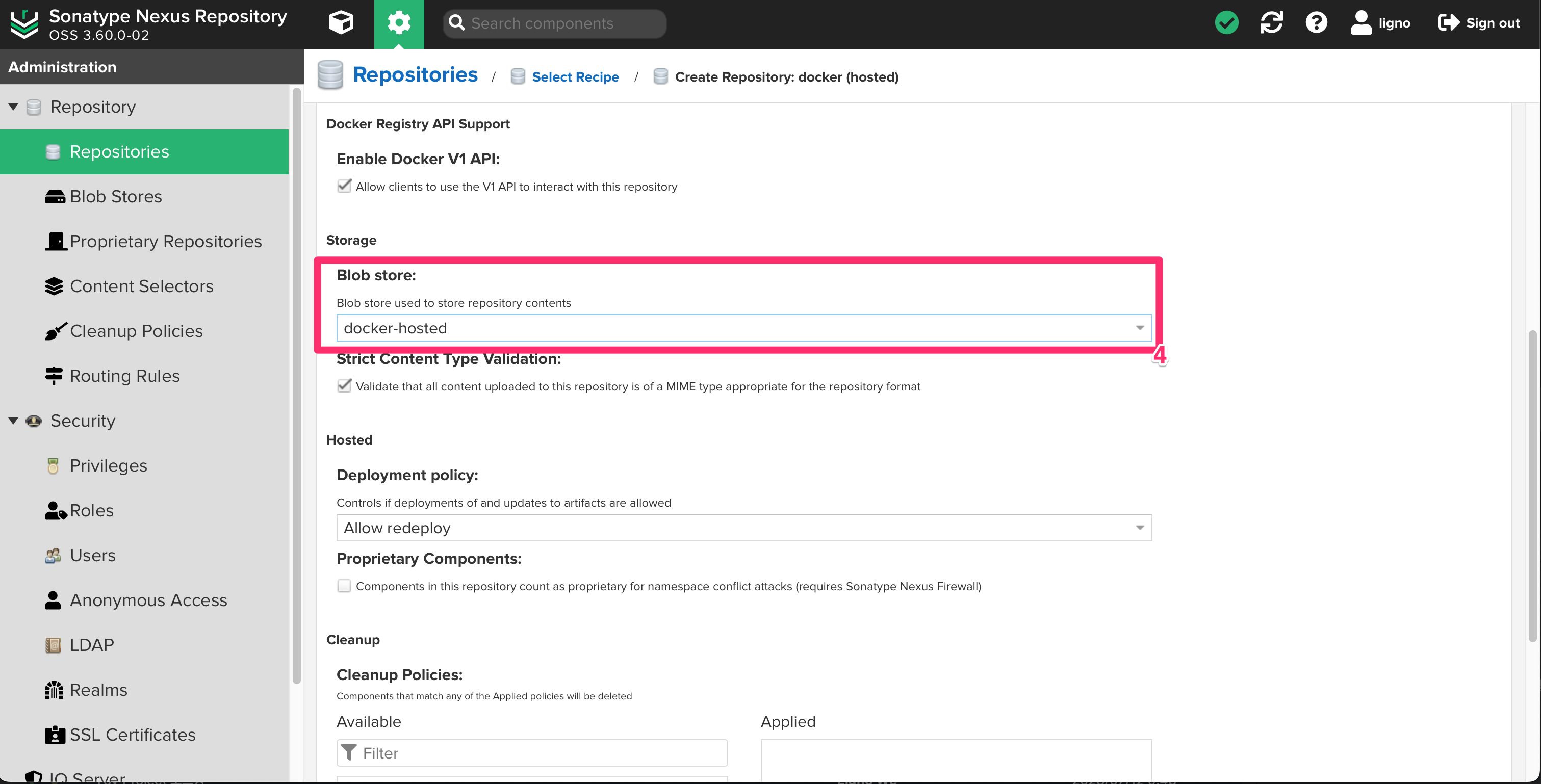Screen dimensions: 1541x784
Task: Click the Select Recipe breadcrumb link
Action: (x=576, y=76)
